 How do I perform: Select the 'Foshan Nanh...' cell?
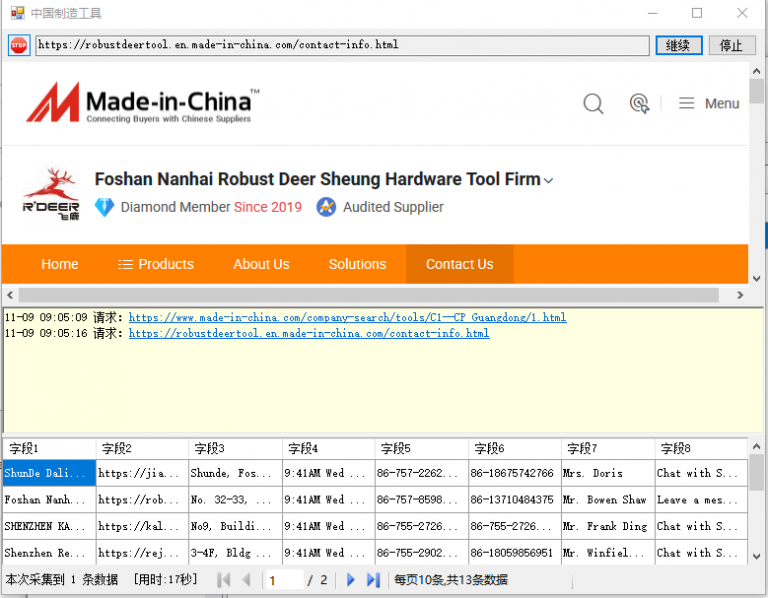pos(49,500)
